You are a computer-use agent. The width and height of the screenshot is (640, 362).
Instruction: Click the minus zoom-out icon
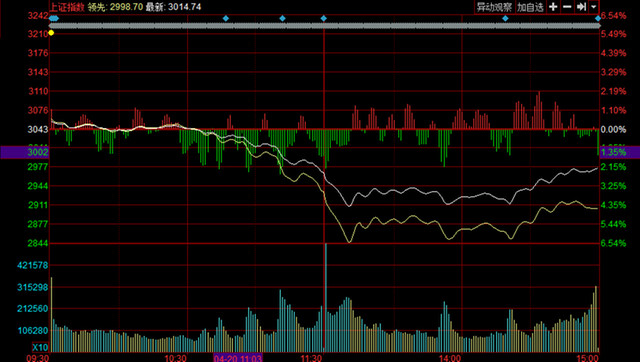coord(567,7)
